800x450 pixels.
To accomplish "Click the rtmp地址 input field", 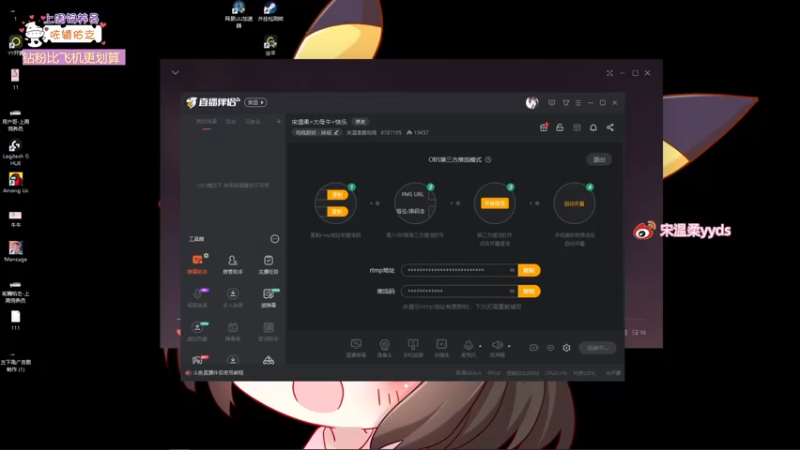I will pos(460,270).
